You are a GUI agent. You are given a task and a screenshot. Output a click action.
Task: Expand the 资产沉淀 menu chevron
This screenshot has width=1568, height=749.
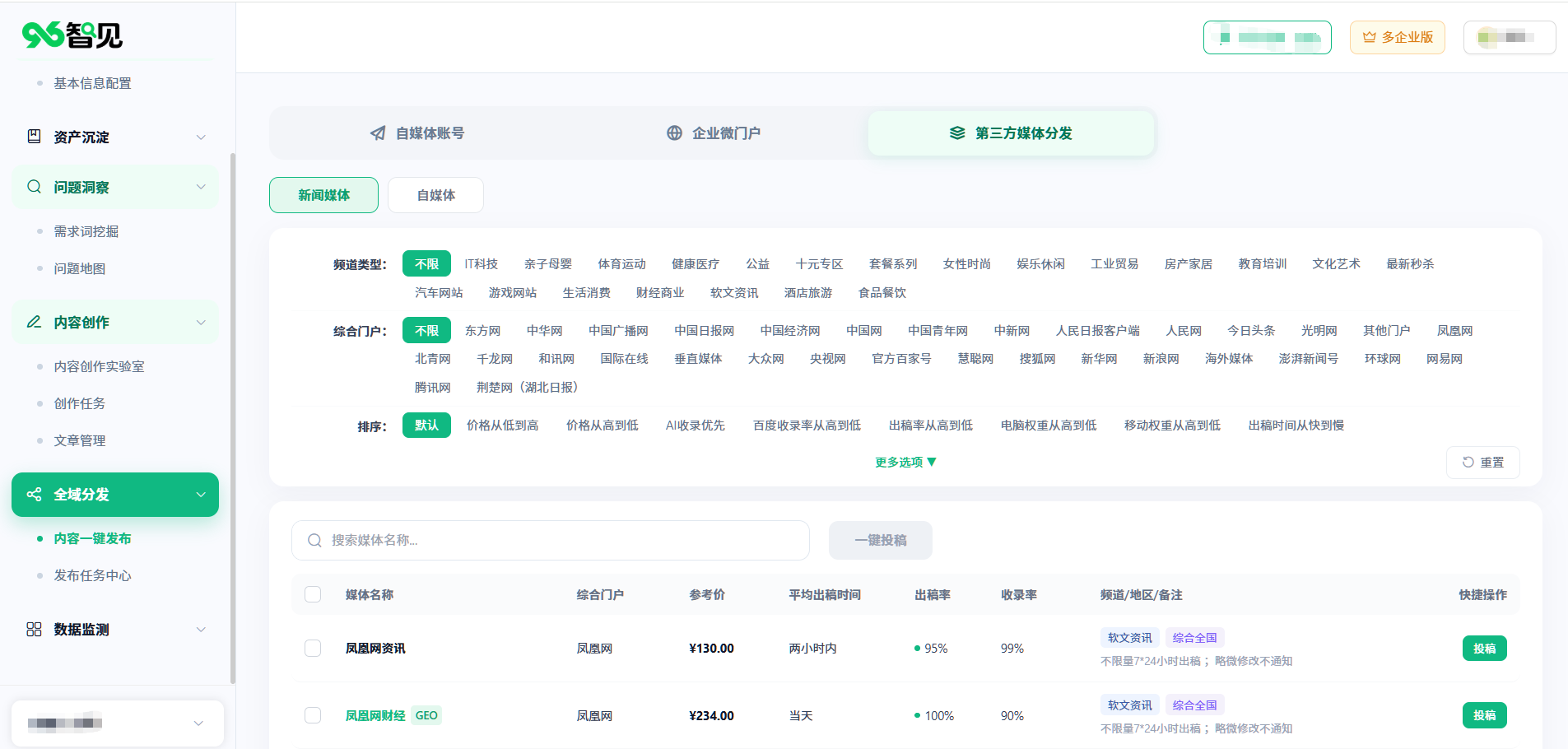[201, 137]
